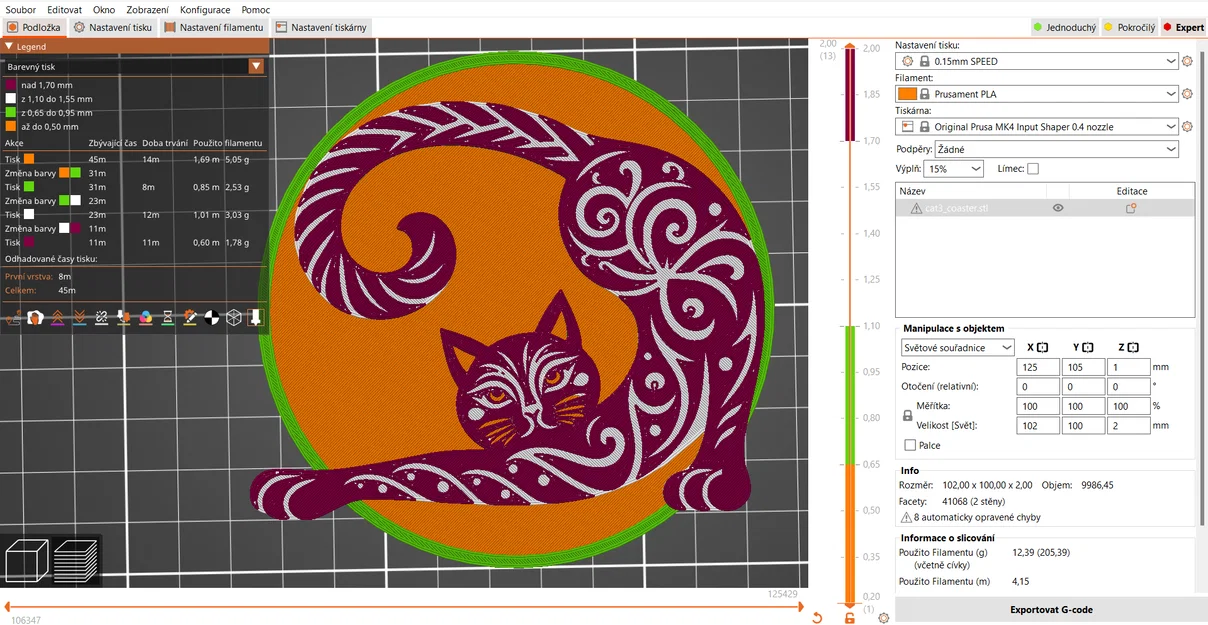The width and height of the screenshot is (1208, 625).
Task: Toggle Z axis mirror button
Action: click(x=1134, y=347)
